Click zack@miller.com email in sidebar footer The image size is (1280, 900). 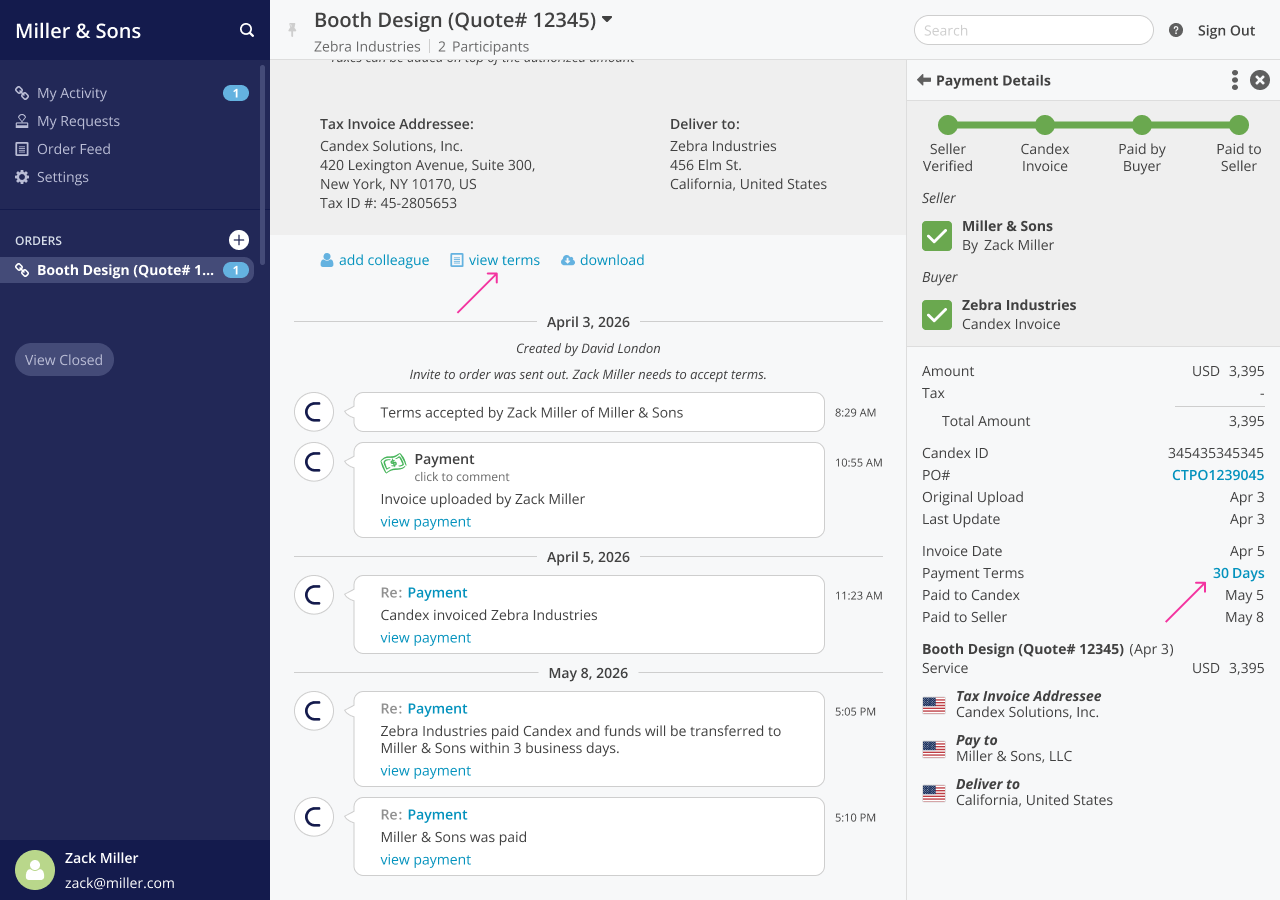(x=120, y=883)
